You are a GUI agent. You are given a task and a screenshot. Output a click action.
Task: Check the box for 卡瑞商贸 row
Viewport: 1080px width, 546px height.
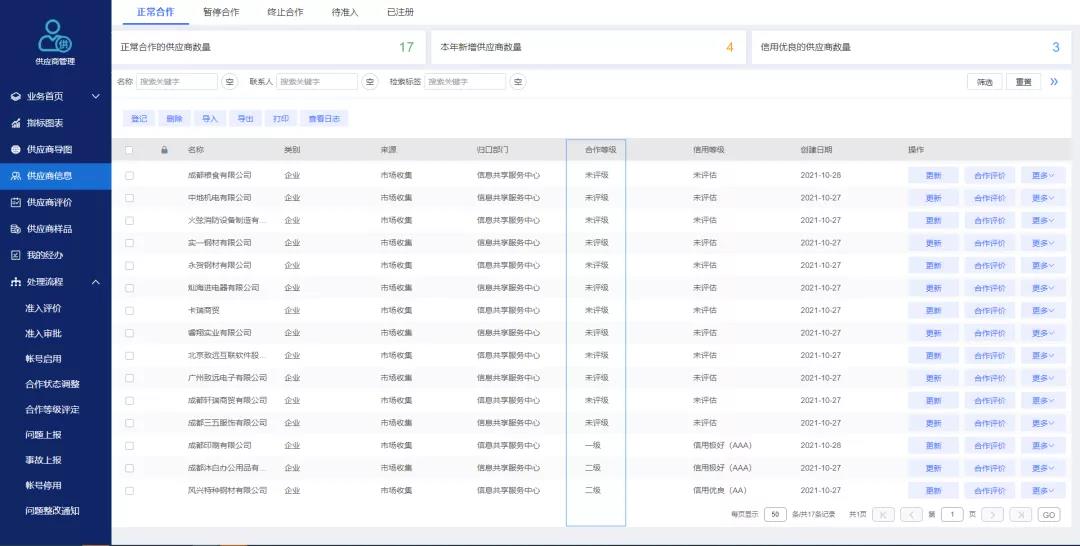[x=129, y=311]
